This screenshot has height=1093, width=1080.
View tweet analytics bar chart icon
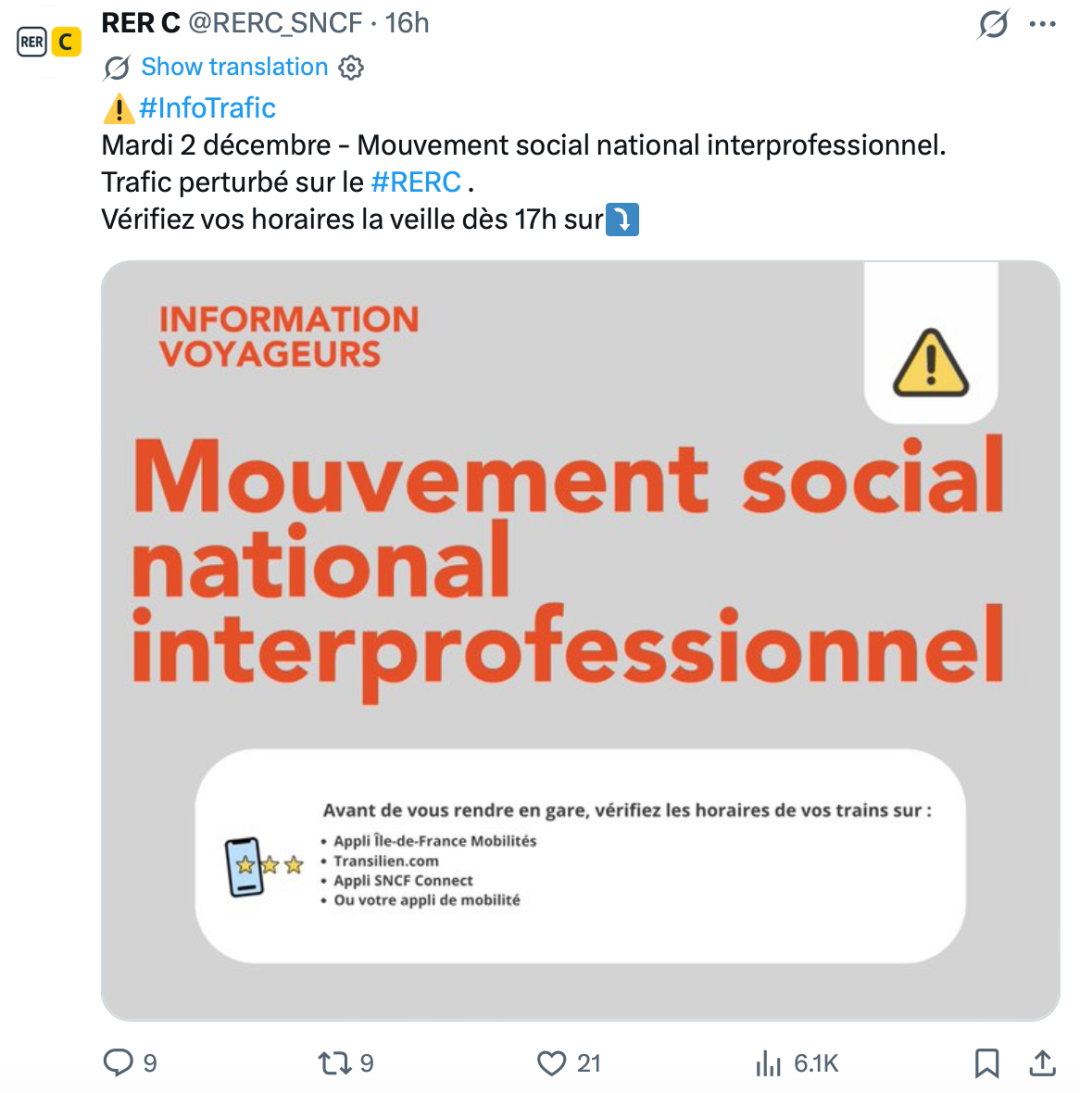tap(768, 1062)
